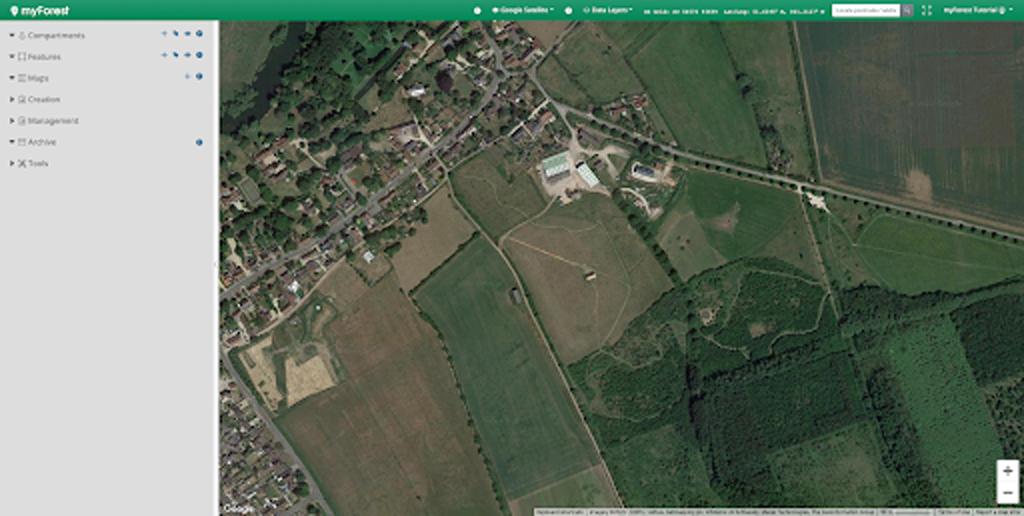Viewport: 1024px width, 516px height.
Task: Zoom out on the map
Action: click(1007, 492)
